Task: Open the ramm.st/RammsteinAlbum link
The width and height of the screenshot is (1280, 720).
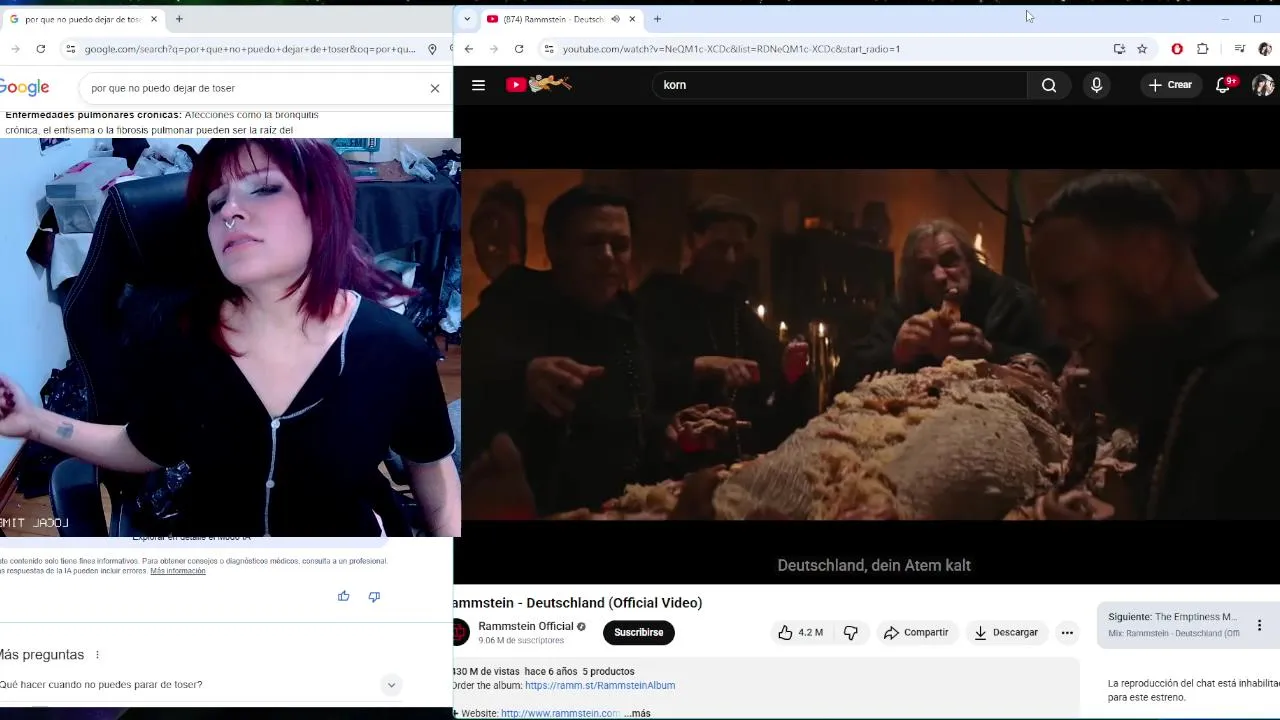Action: click(x=600, y=686)
